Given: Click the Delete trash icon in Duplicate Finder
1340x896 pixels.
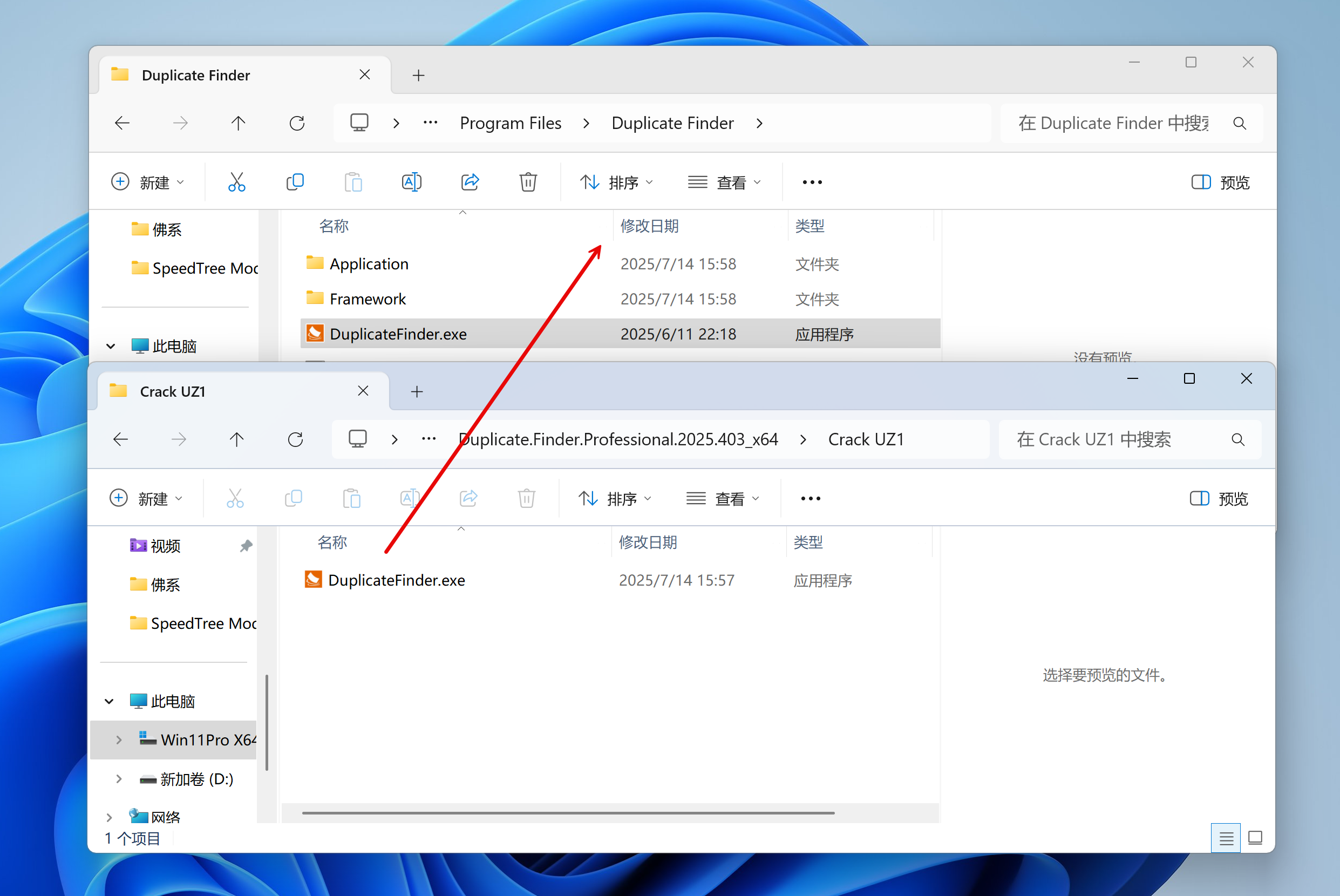Looking at the screenshot, I should (x=528, y=182).
